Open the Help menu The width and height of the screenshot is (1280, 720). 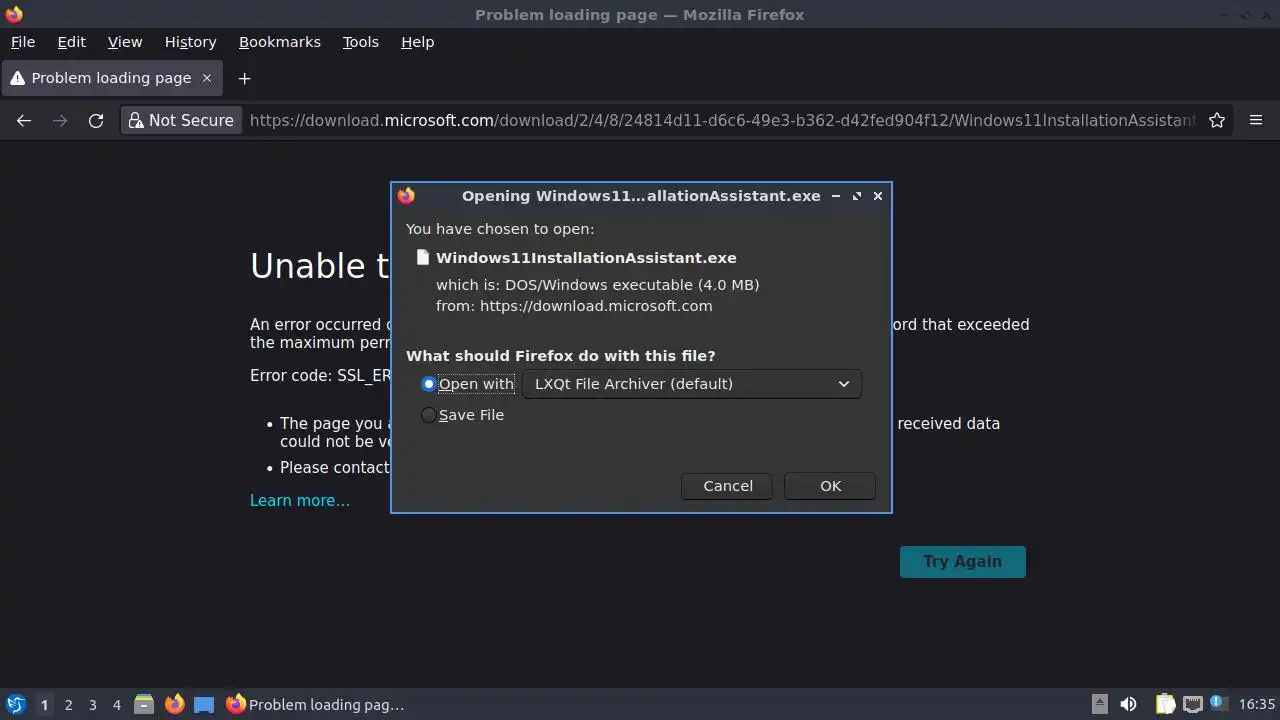click(x=417, y=42)
